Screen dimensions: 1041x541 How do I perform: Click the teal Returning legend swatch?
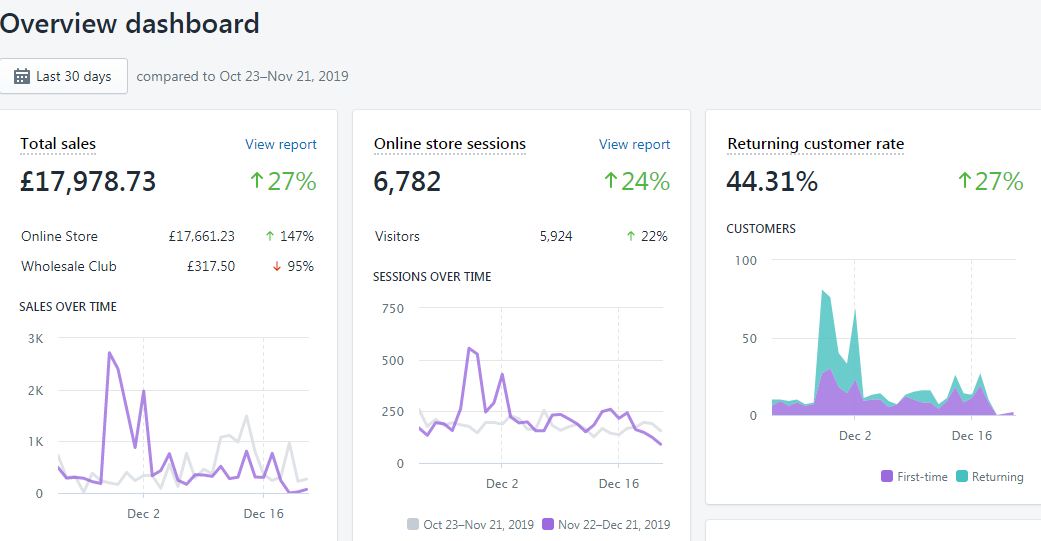pos(961,476)
